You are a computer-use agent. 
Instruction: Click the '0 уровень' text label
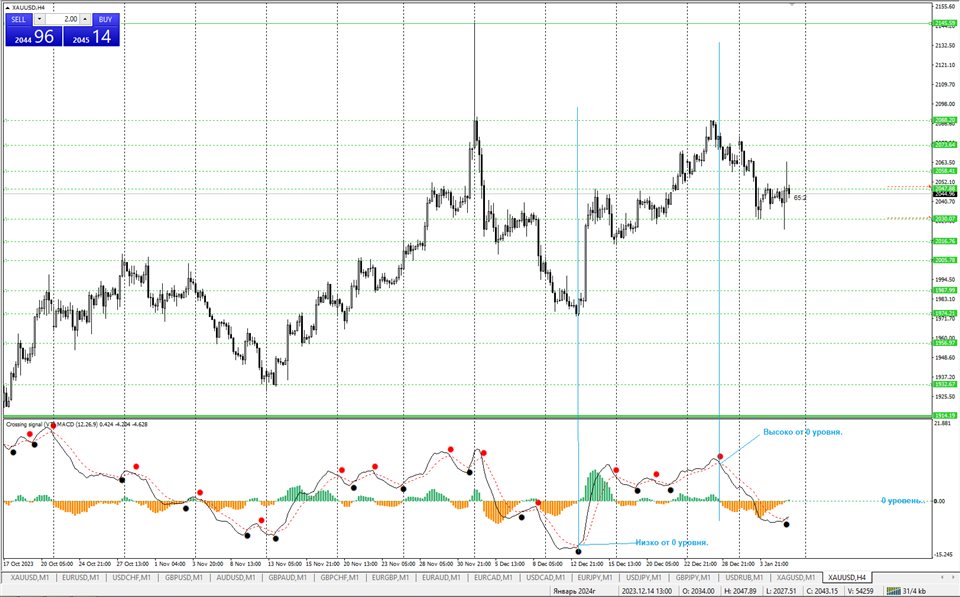[x=902, y=501]
